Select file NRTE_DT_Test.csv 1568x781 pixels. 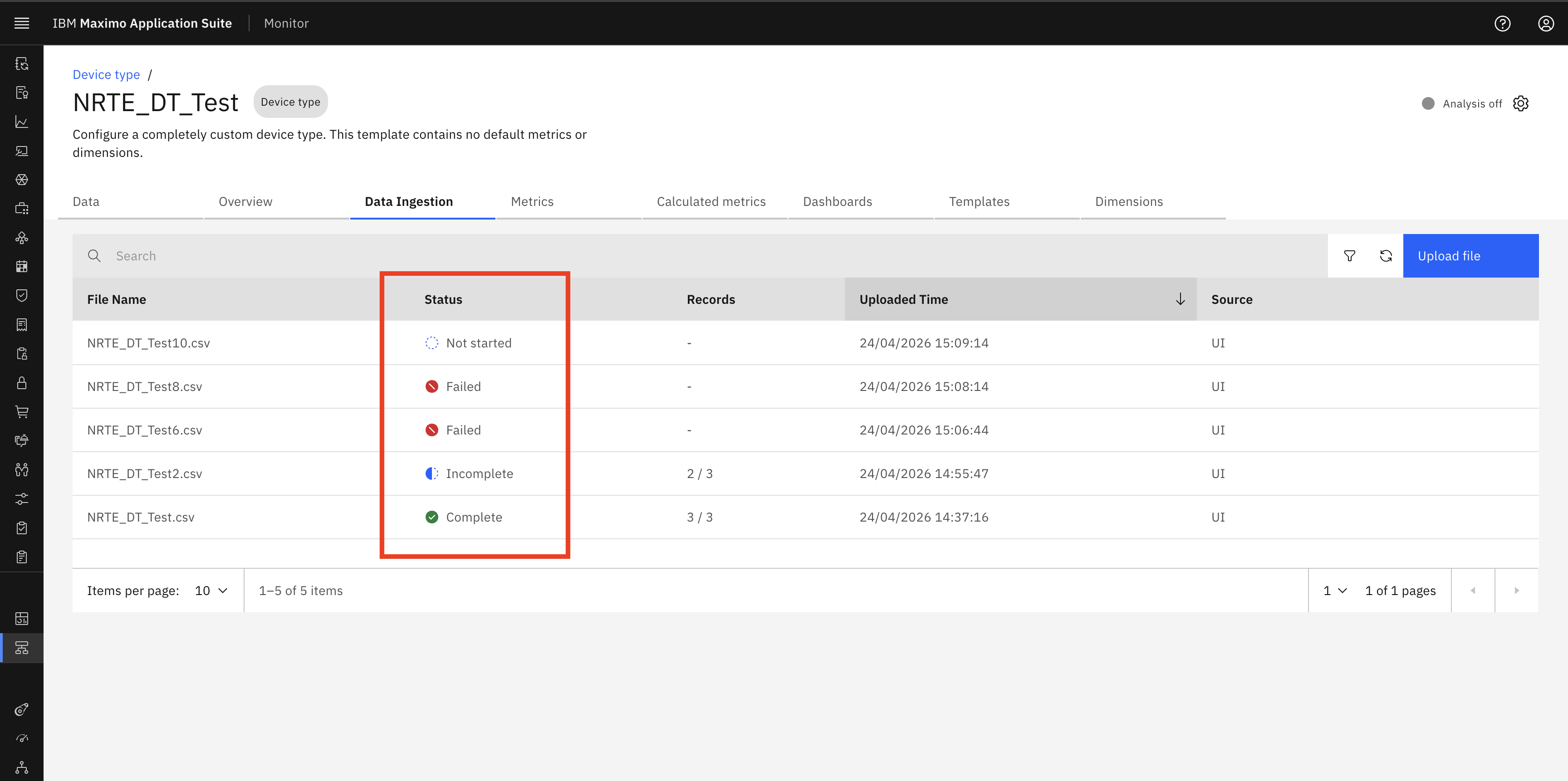(141, 517)
